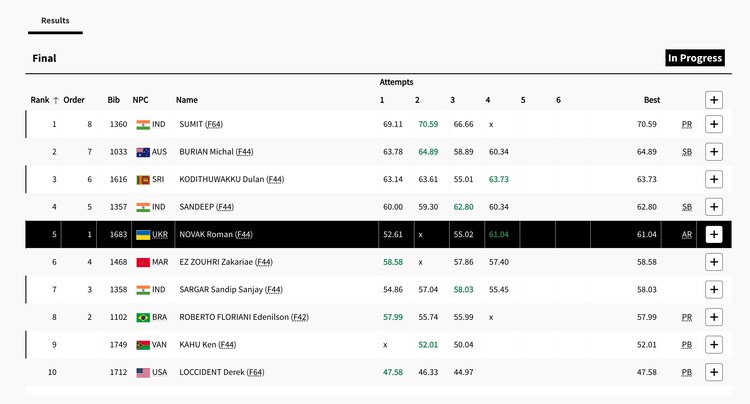Click Morocco flag in EZ ZOUHRI row

142,262
